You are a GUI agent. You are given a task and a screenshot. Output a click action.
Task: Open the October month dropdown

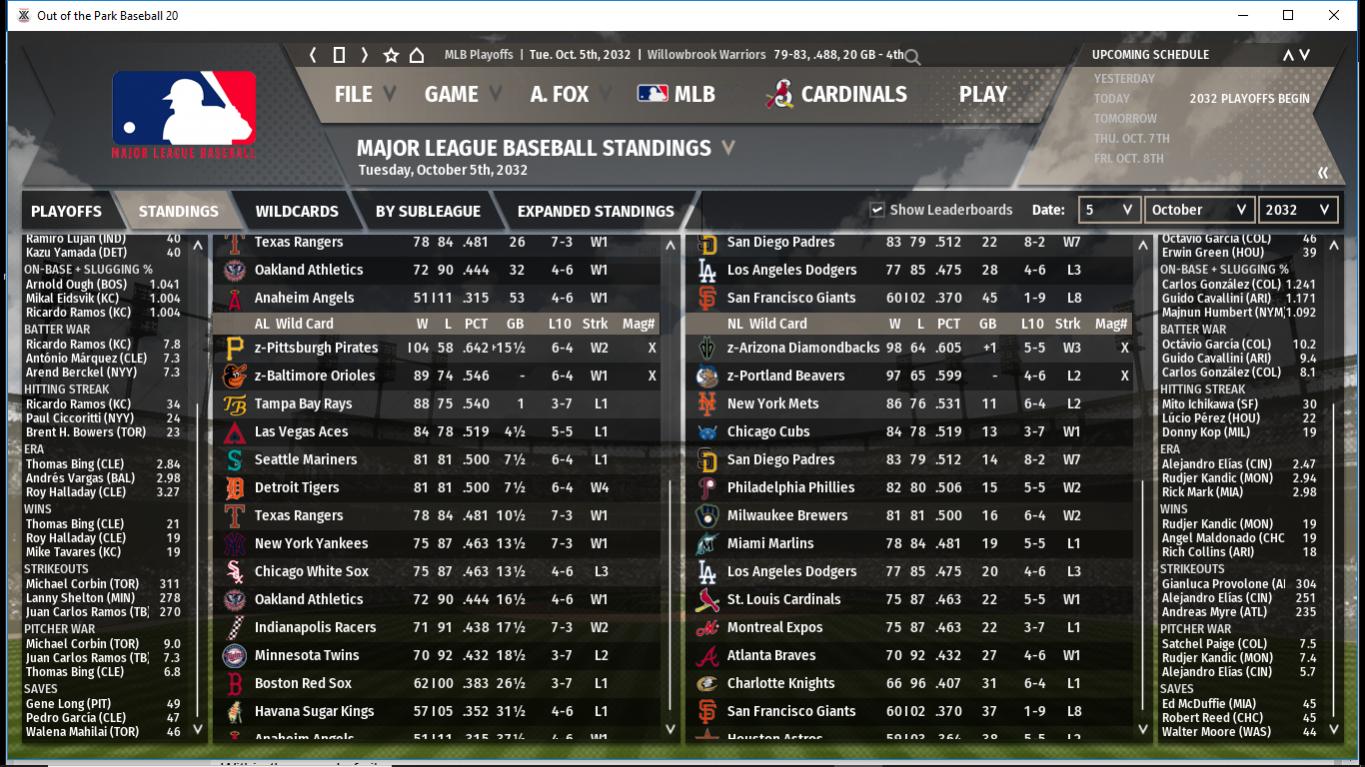tap(1198, 210)
